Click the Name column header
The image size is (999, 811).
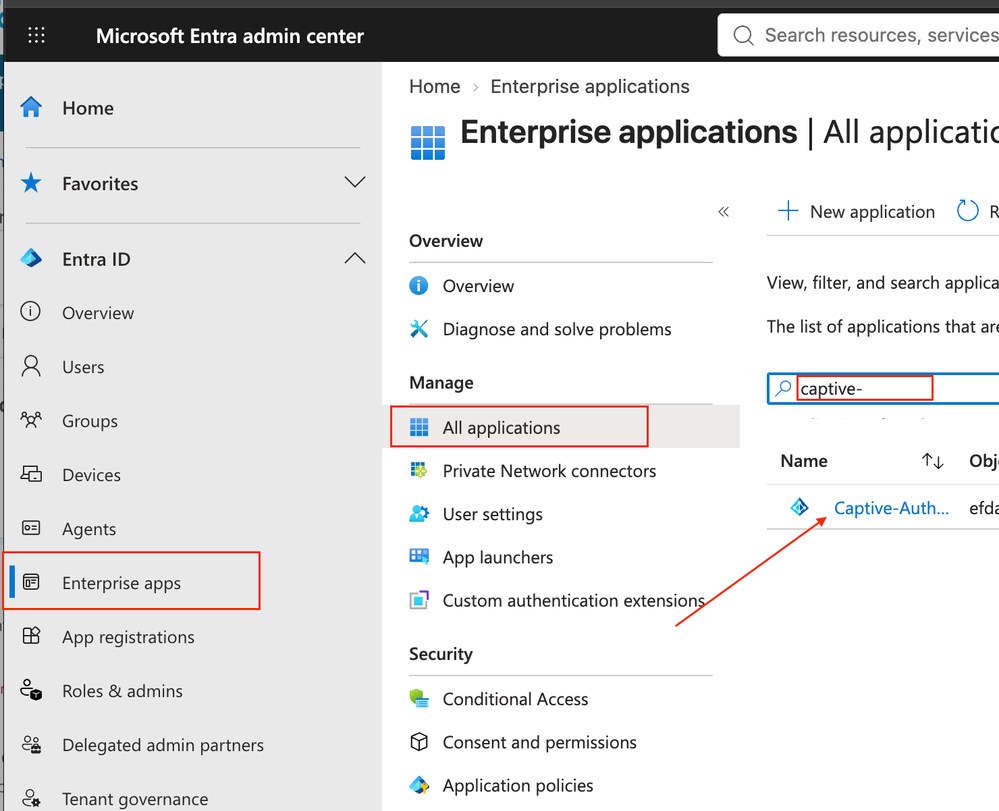[x=803, y=461]
